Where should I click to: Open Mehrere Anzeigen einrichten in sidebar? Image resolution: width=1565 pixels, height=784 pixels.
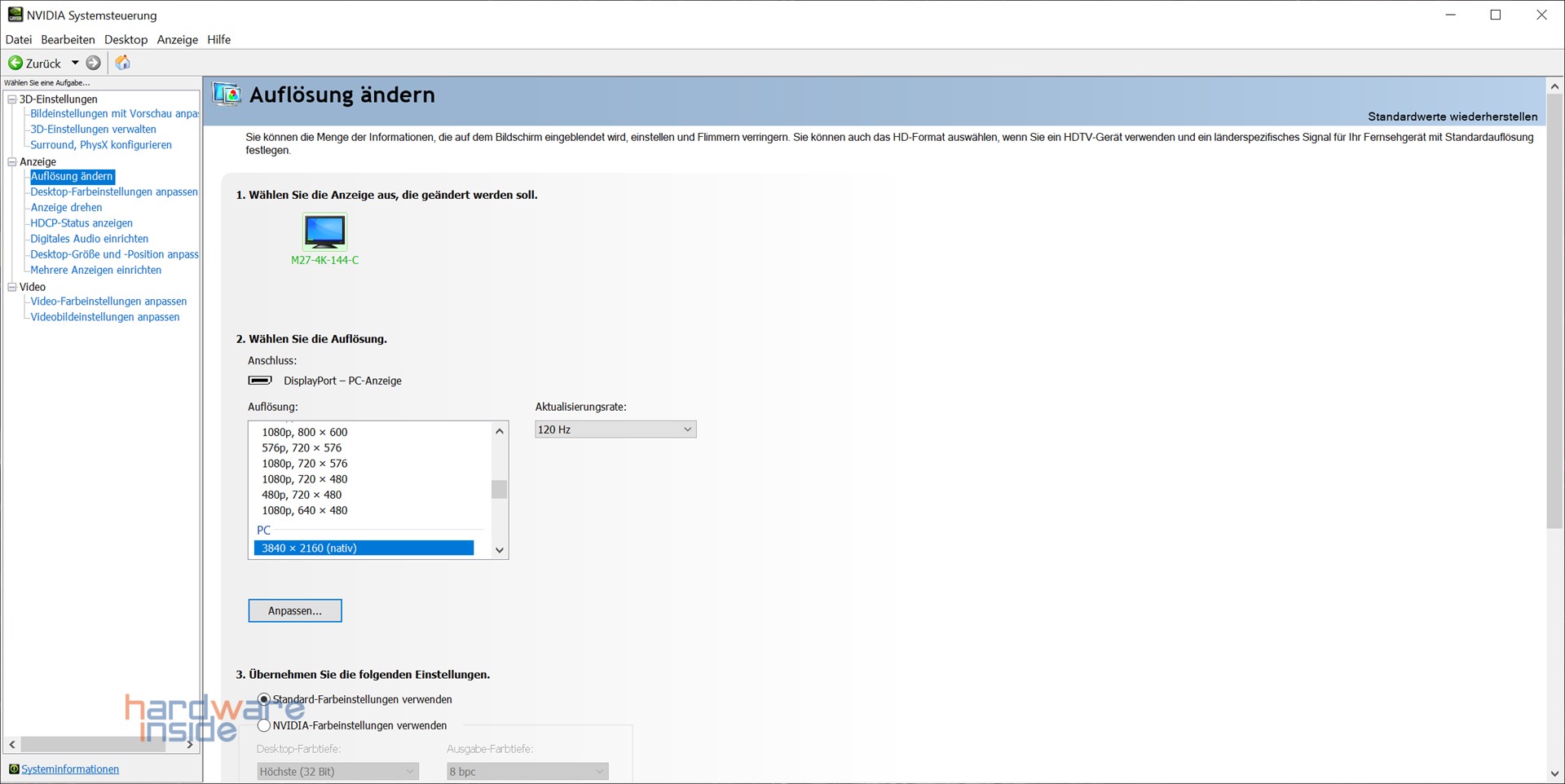click(95, 270)
